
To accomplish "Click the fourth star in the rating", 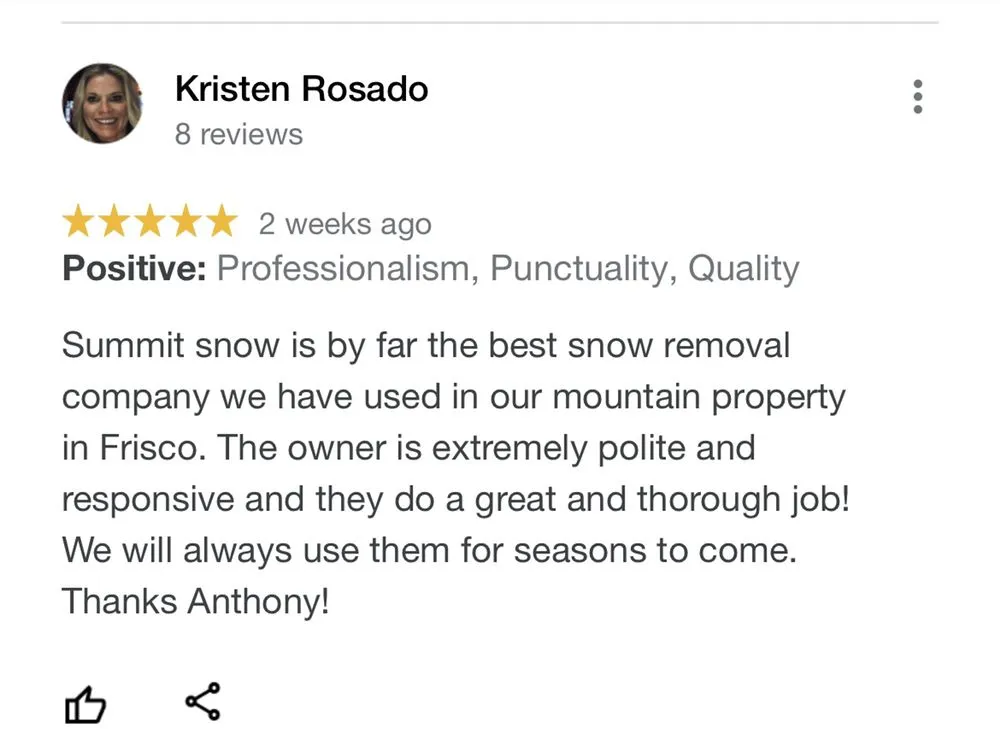I will point(186,220).
